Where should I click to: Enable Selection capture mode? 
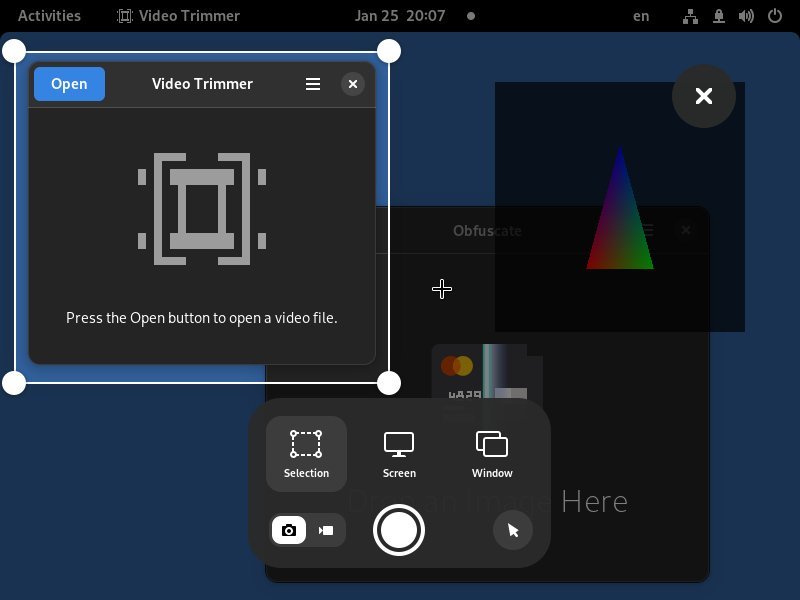coord(306,453)
